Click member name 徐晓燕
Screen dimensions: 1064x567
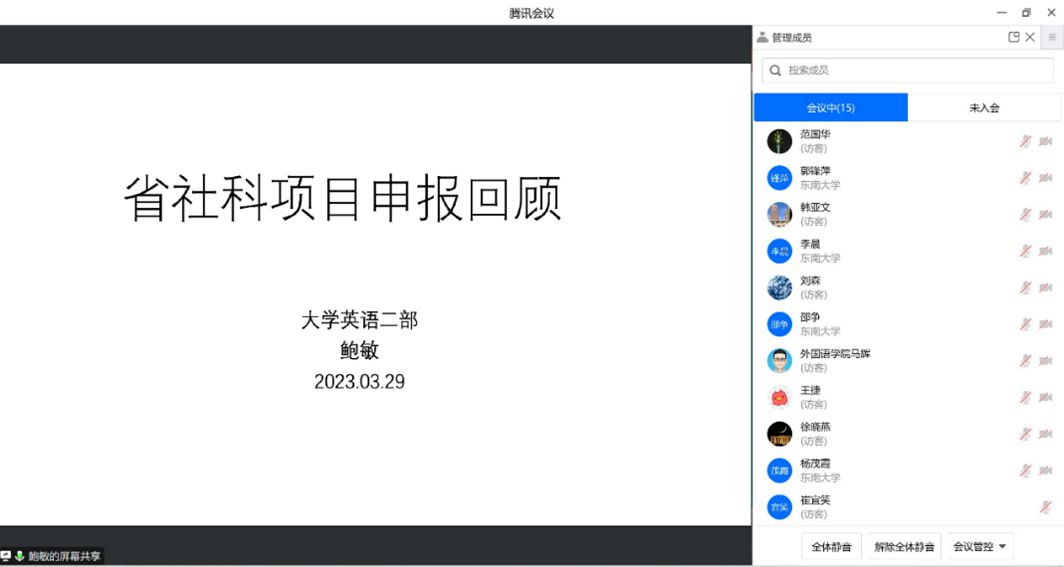click(815, 427)
